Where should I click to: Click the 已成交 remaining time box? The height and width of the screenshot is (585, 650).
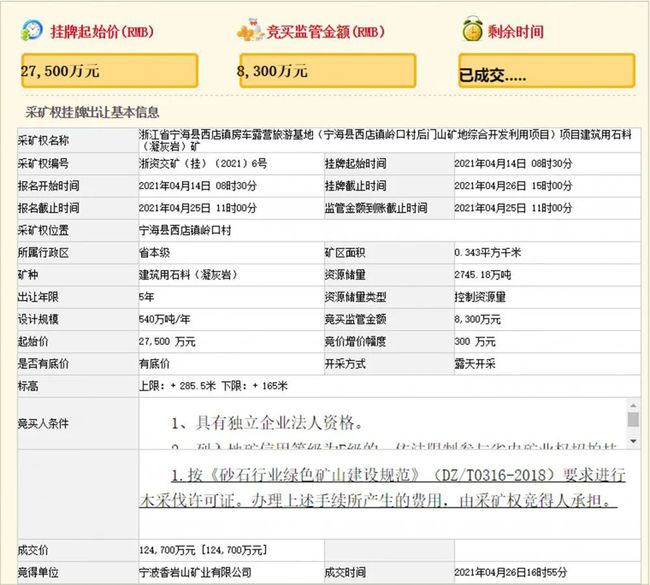click(545, 71)
